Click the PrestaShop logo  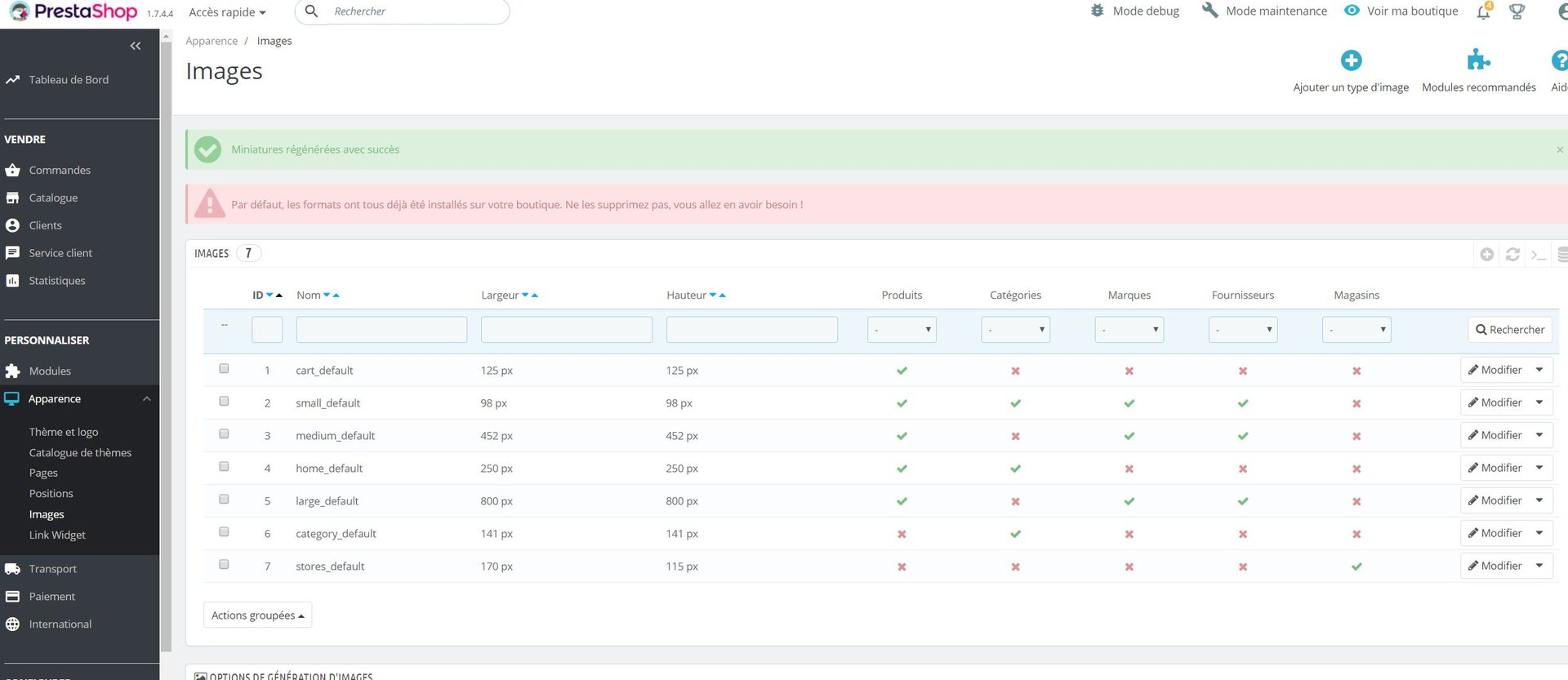pyautogui.click(x=73, y=11)
